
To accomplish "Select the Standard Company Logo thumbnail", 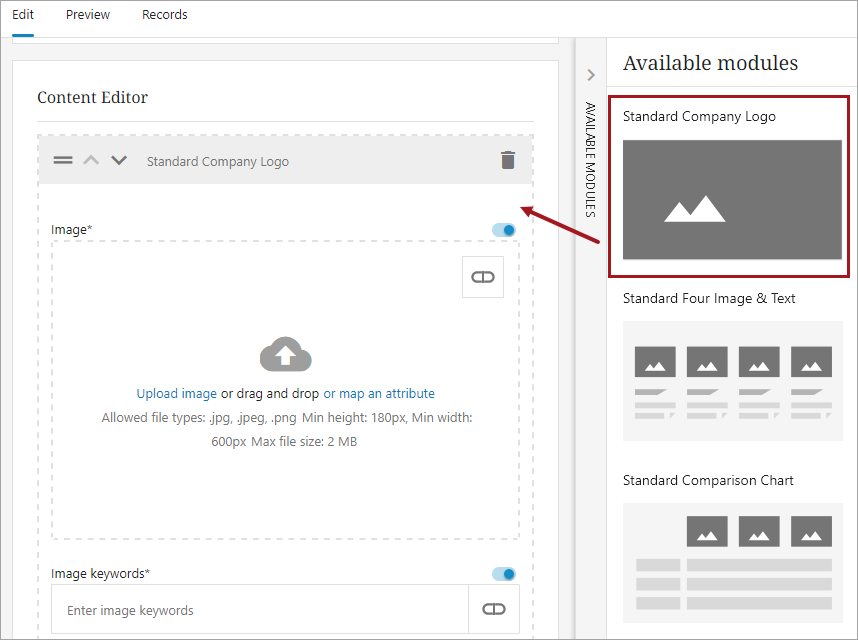I will click(732, 199).
